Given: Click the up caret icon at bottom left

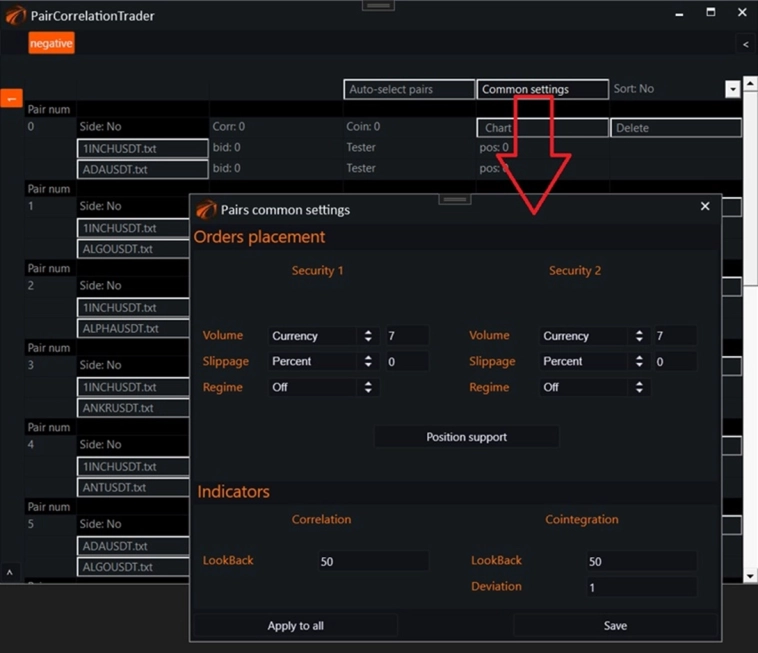Looking at the screenshot, I should point(10,573).
